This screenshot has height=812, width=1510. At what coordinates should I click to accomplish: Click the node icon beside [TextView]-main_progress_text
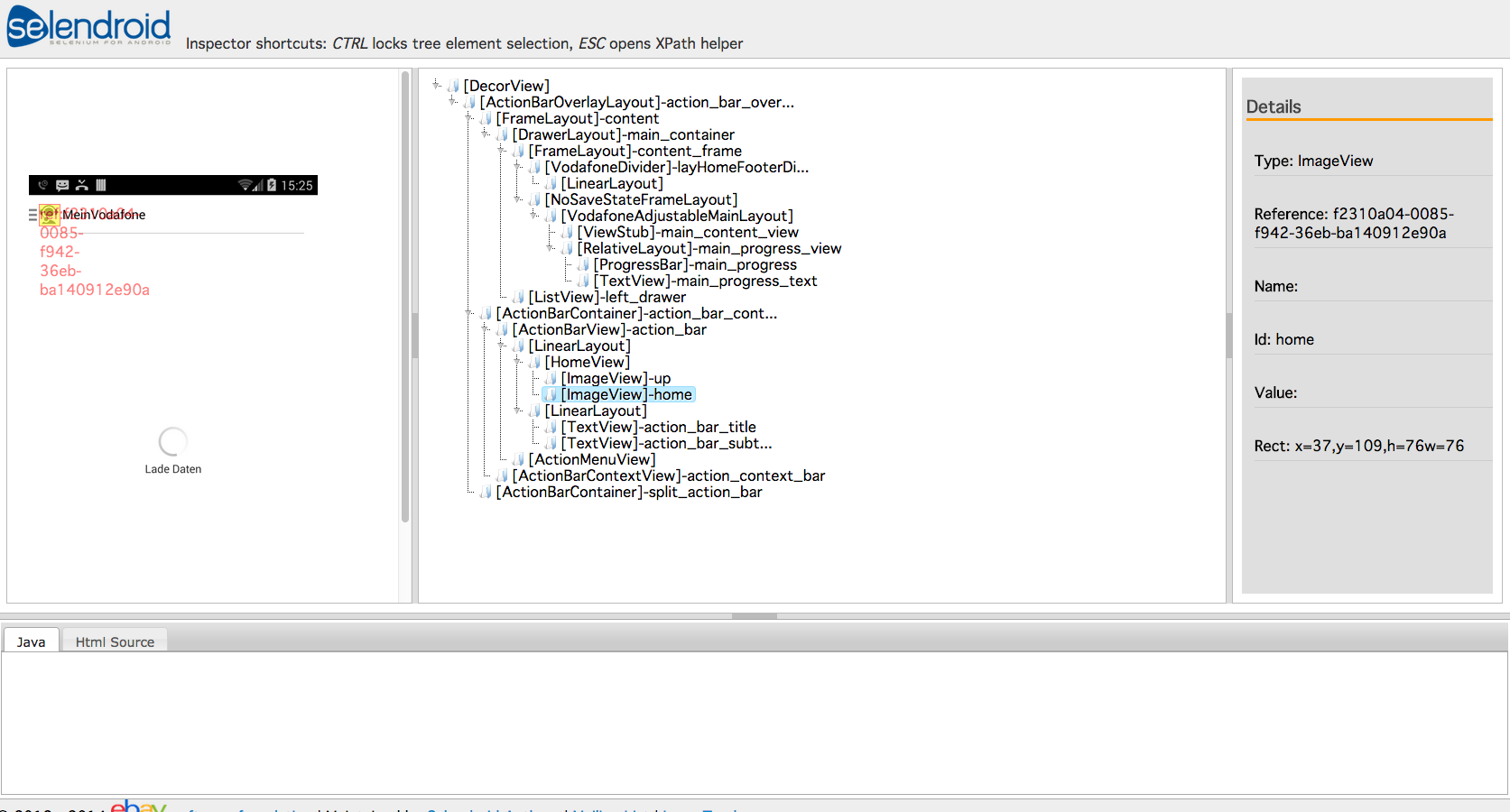[584, 281]
